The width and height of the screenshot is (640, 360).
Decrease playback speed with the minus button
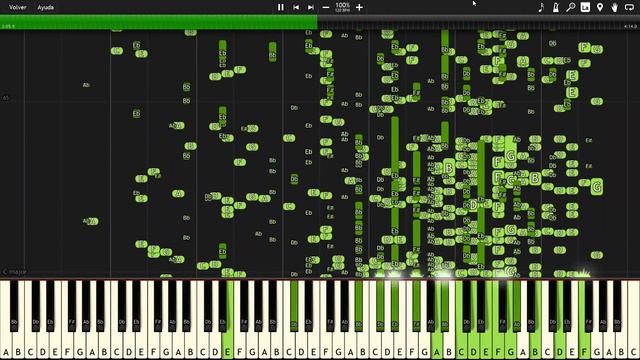pyautogui.click(x=326, y=7)
